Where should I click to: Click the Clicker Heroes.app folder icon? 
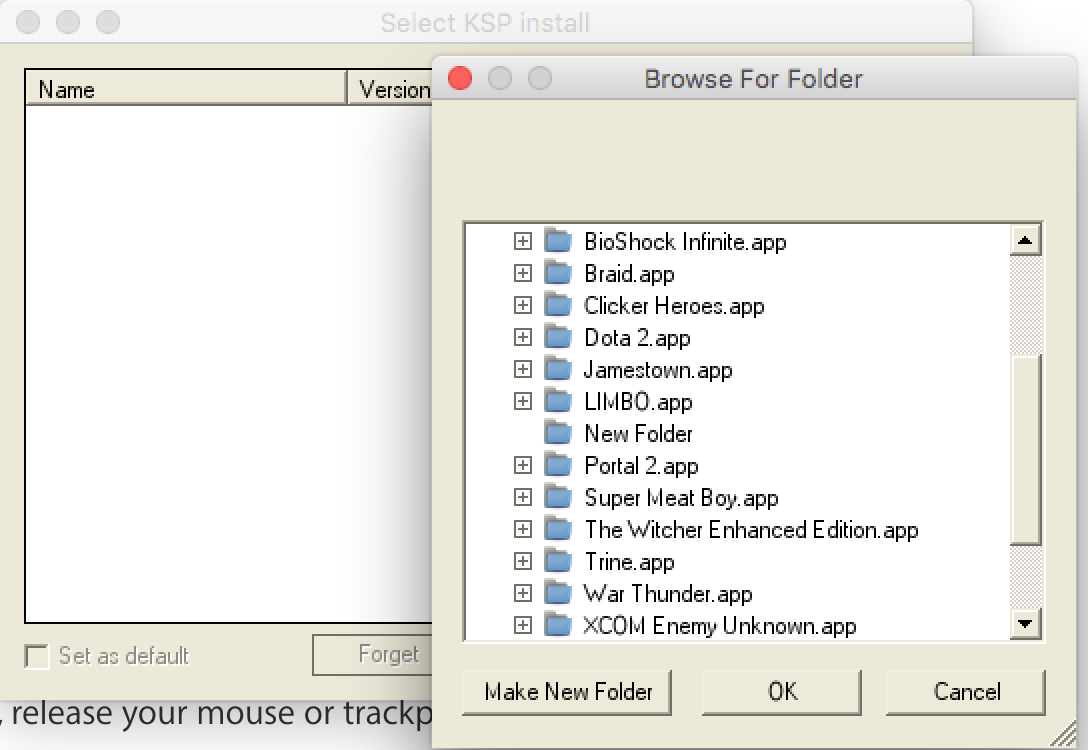(x=558, y=305)
